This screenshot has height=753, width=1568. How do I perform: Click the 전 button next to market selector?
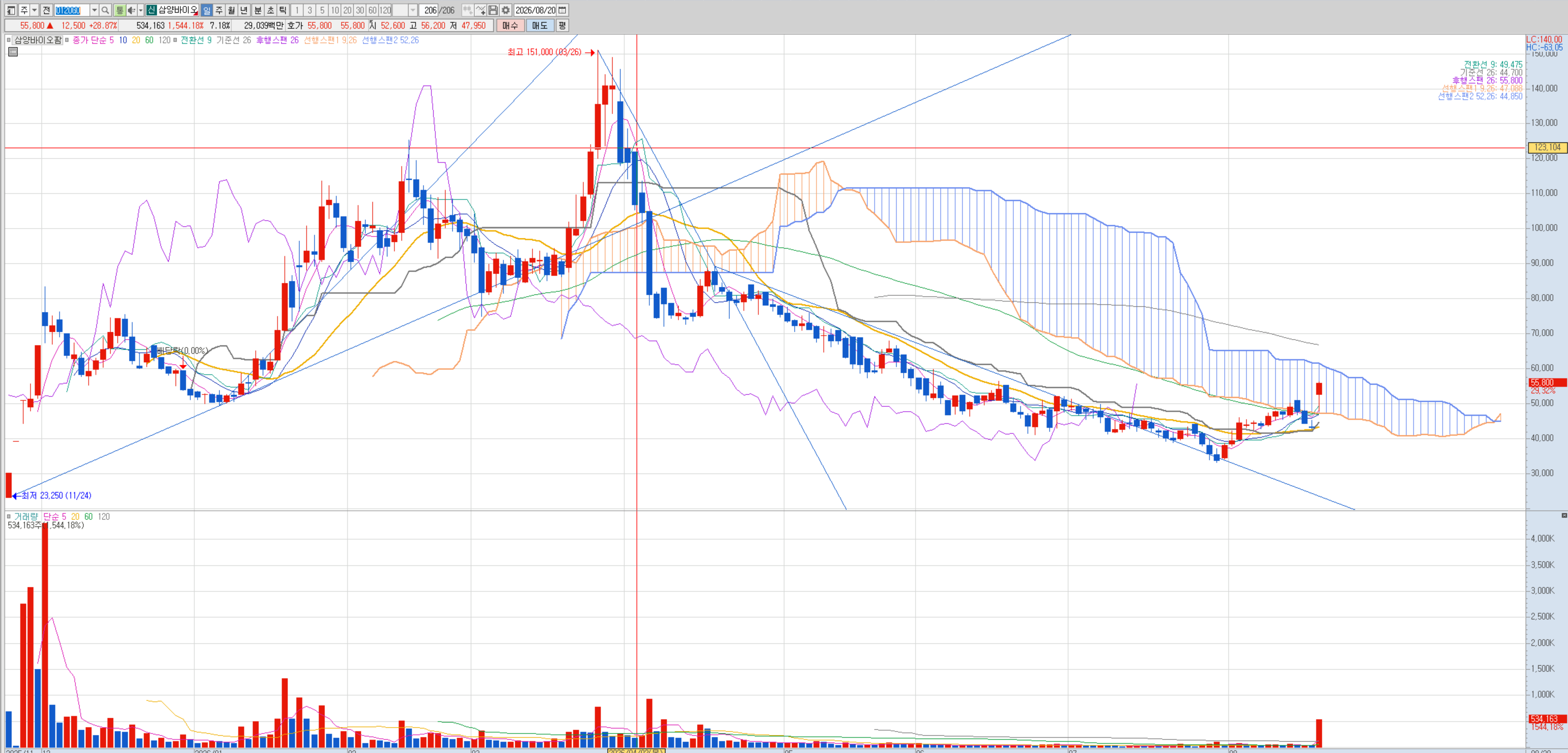[46, 11]
